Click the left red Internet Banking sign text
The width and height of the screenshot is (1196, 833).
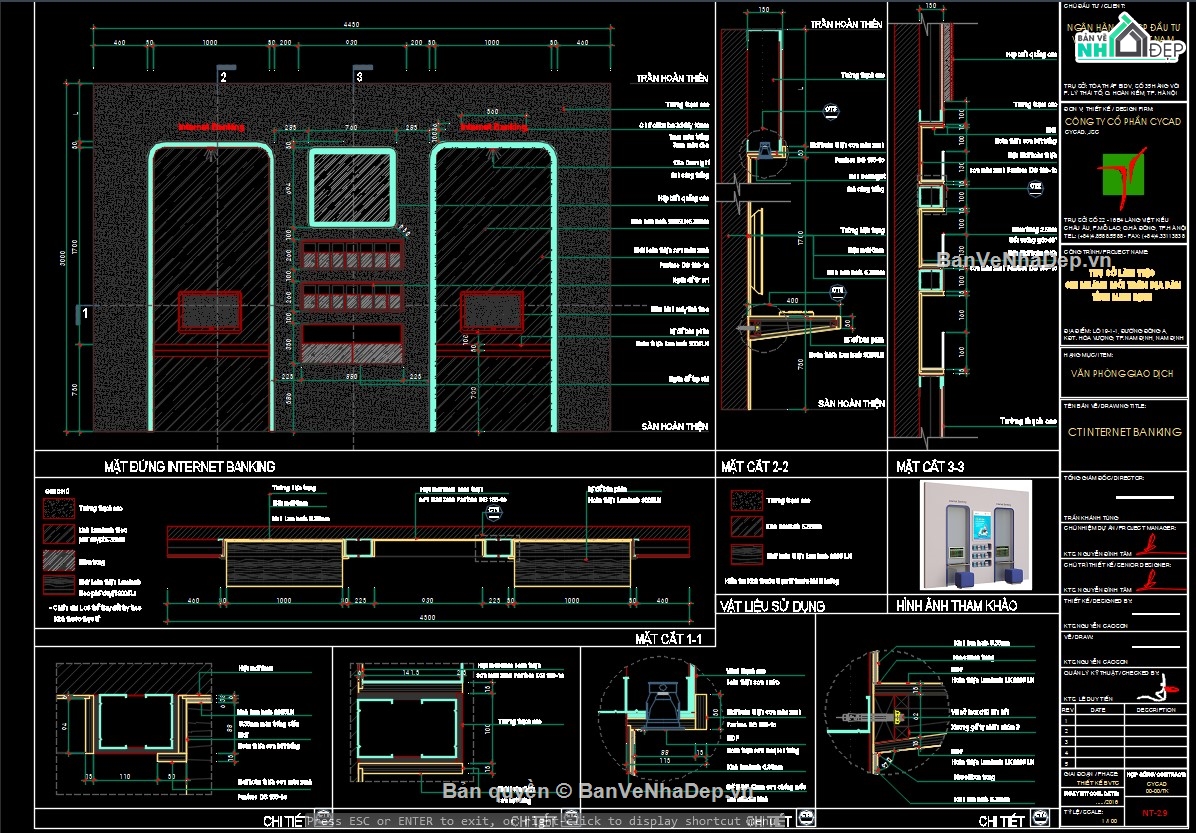click(x=211, y=128)
